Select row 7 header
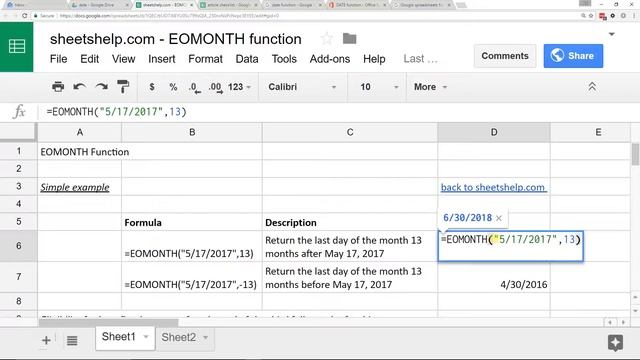This screenshot has width=640, height=360. (19, 277)
